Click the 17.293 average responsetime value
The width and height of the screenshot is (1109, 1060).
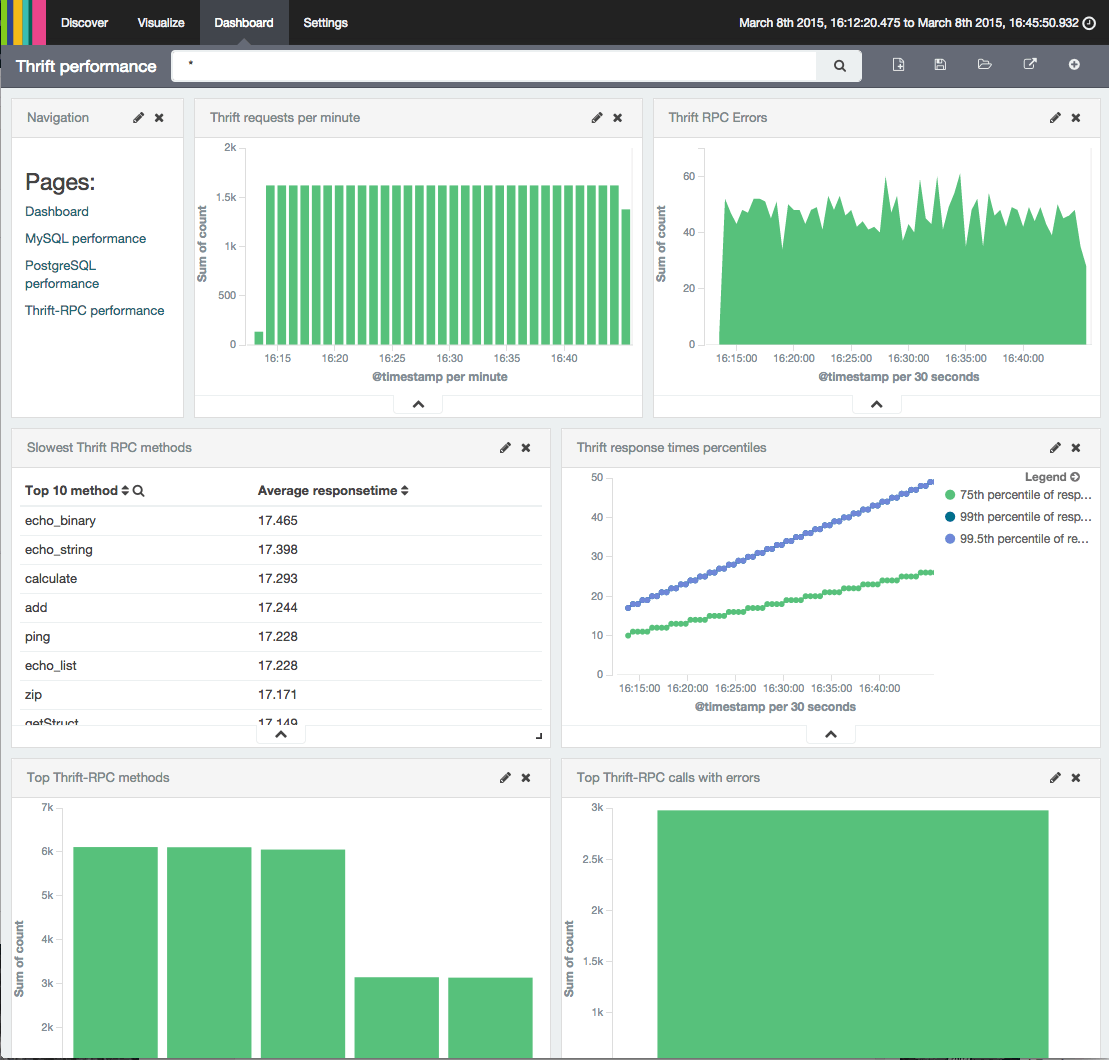coord(278,578)
